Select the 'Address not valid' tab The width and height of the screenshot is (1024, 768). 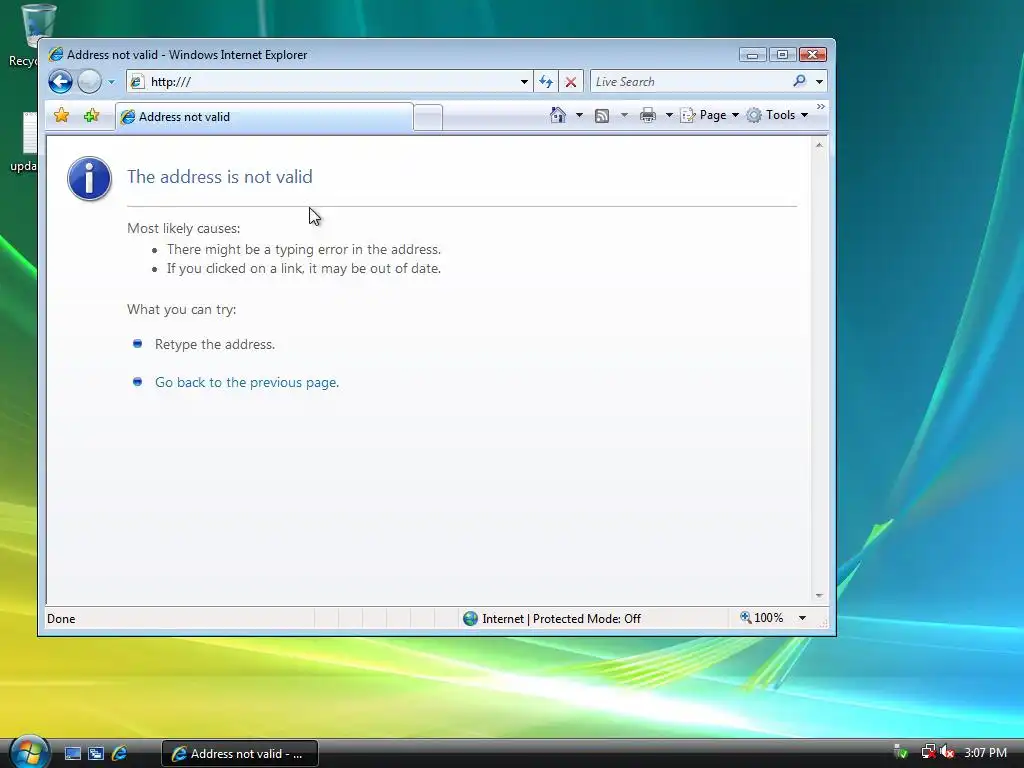[x=264, y=117]
